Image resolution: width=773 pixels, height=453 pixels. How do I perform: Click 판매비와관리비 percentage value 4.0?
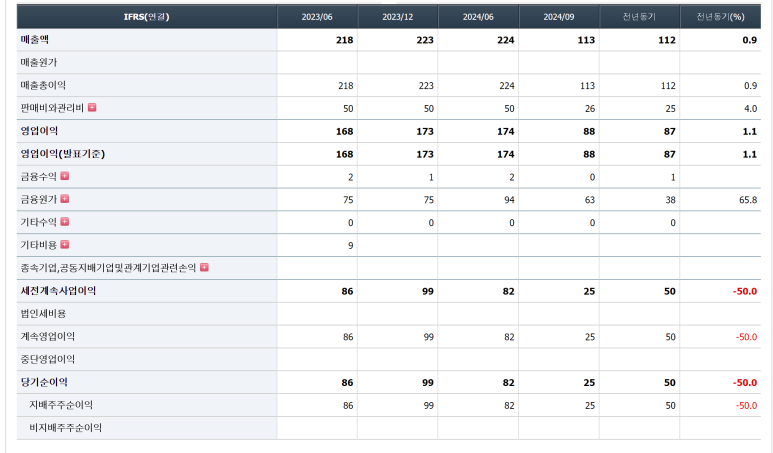point(751,108)
